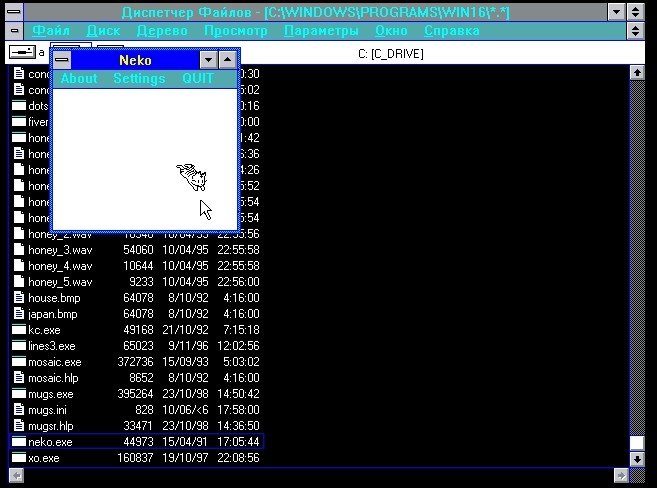This screenshot has width=657, height=488.
Task: Click size value 372736
Action: 135,361
